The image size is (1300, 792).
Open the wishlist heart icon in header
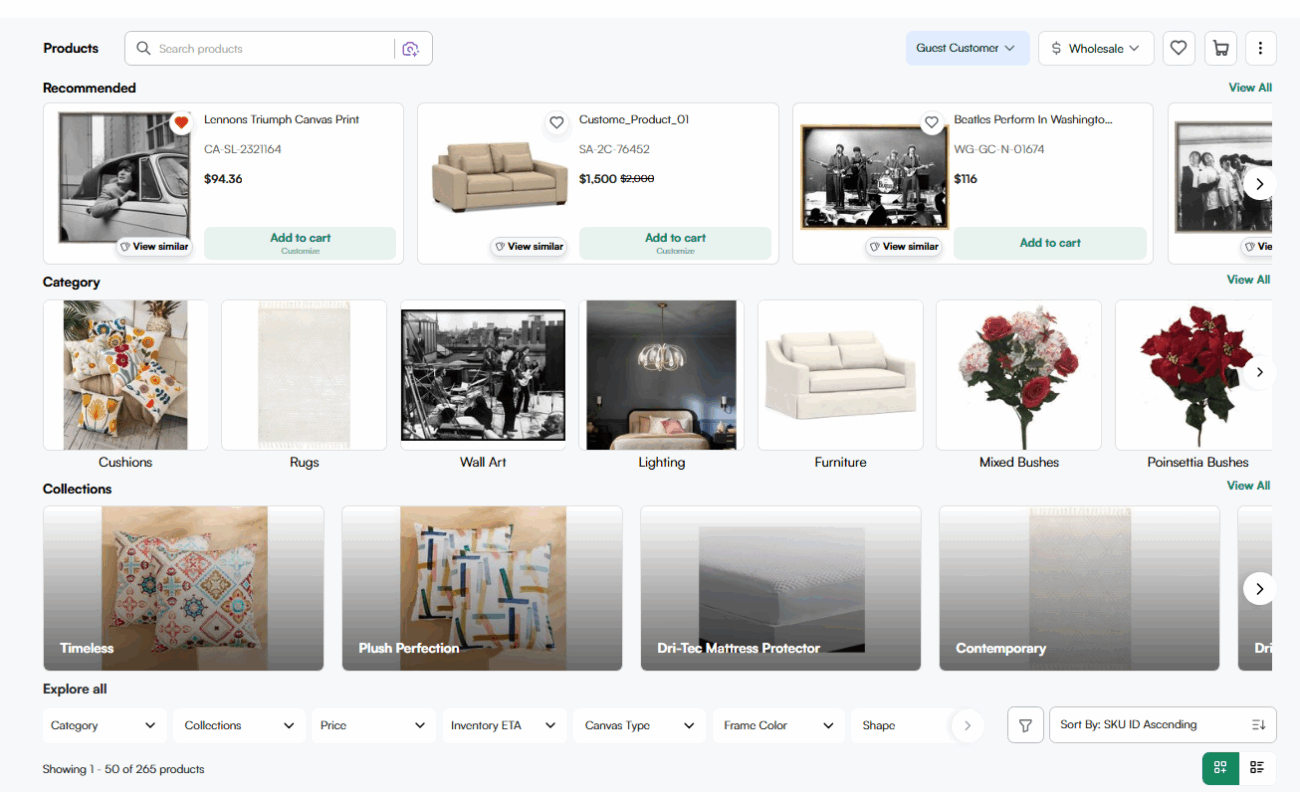pyautogui.click(x=1179, y=48)
